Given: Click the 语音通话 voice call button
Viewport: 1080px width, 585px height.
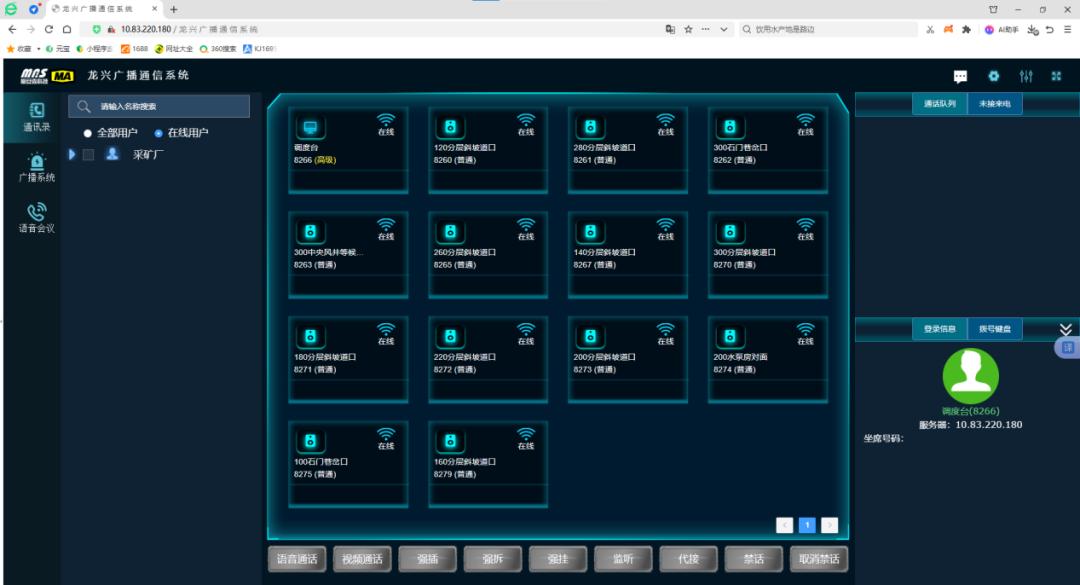Looking at the screenshot, I should click(x=297, y=559).
